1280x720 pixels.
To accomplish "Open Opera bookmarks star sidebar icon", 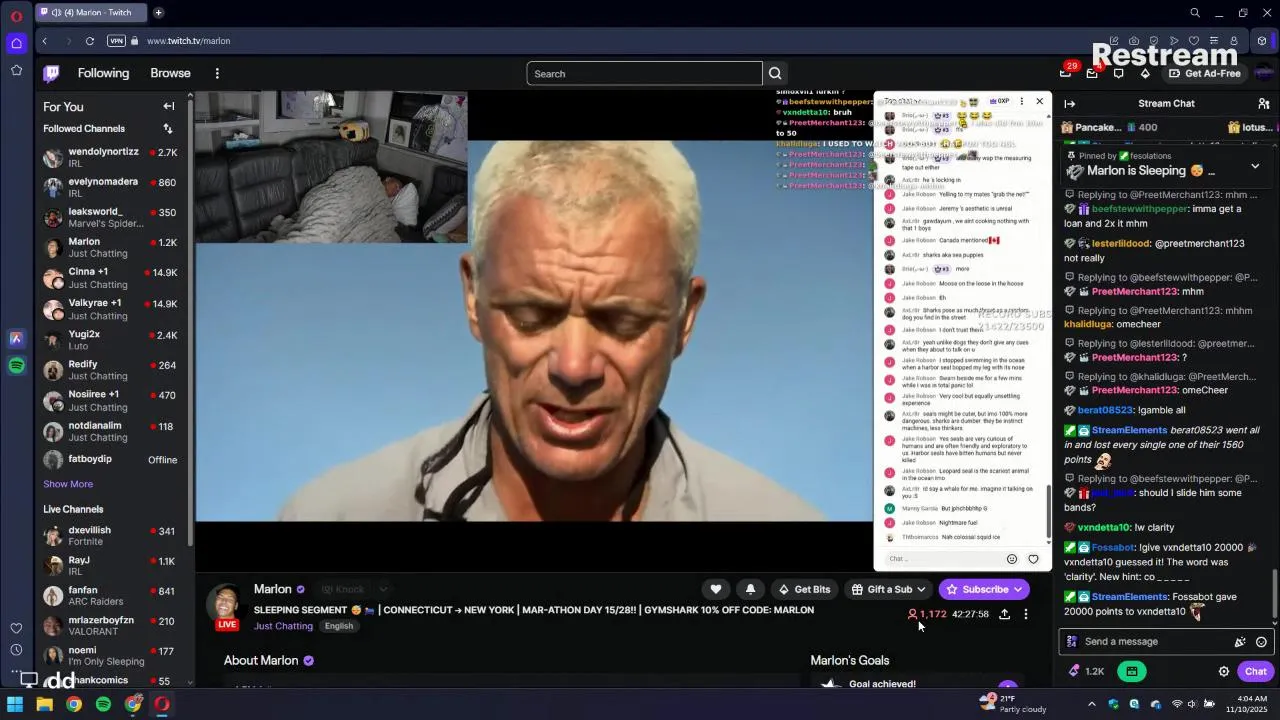I will 16,70.
